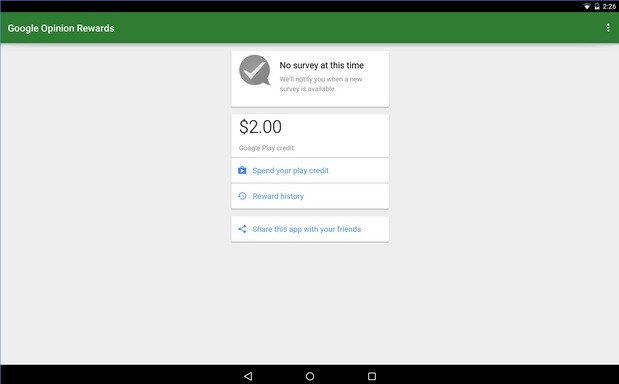Tap the Android home button
The image size is (619, 384).
coord(310,376)
